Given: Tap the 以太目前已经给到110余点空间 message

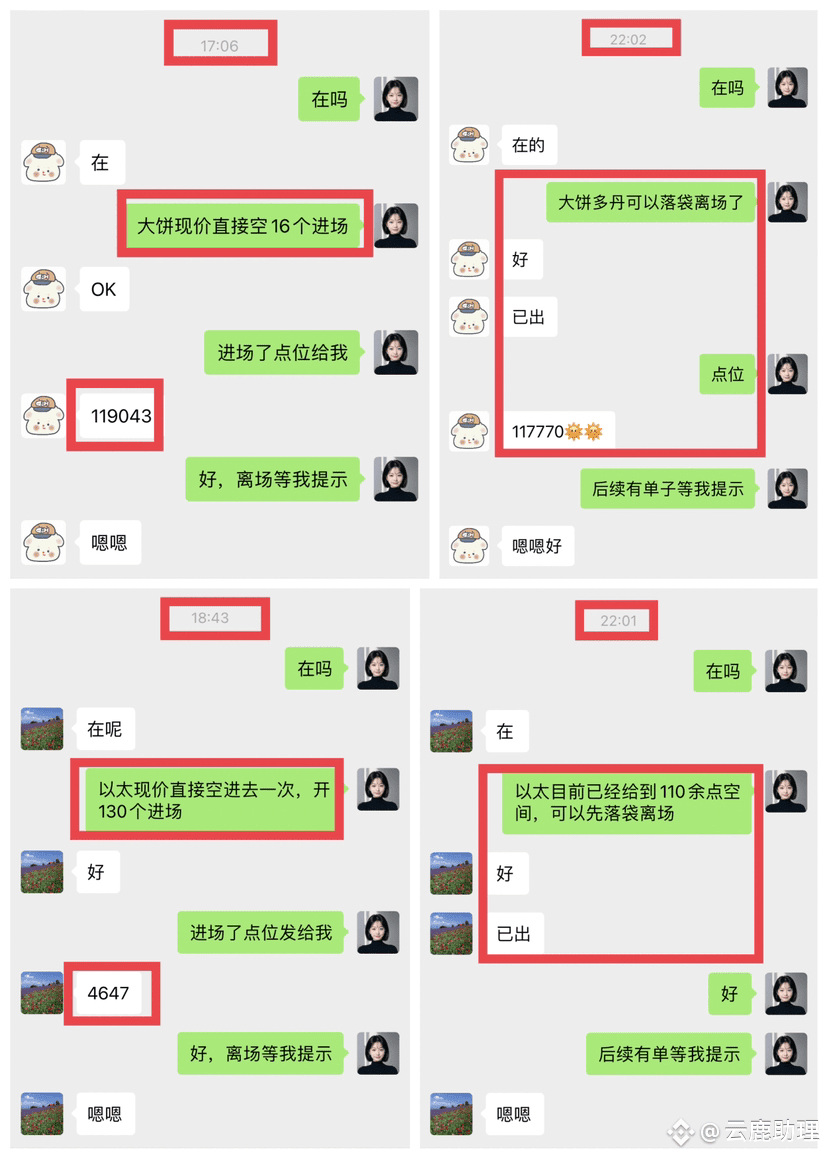Looking at the screenshot, I should point(627,803).
